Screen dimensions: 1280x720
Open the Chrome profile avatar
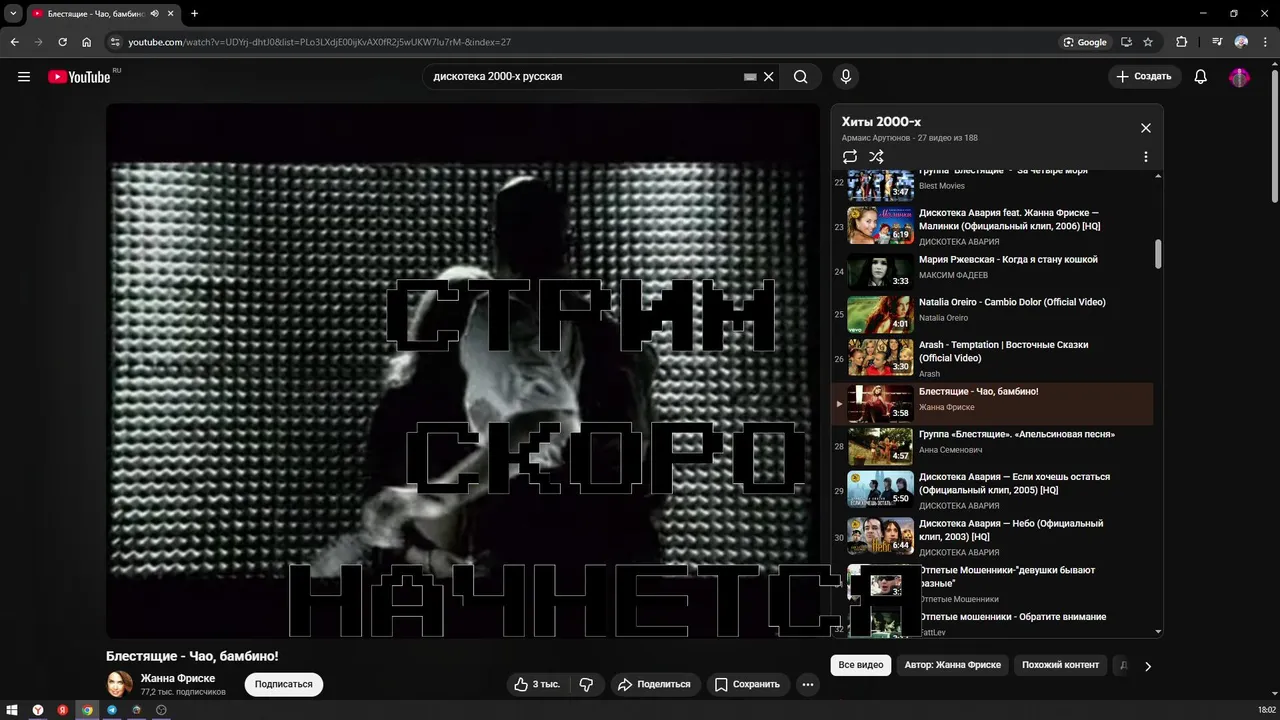[x=1241, y=42]
